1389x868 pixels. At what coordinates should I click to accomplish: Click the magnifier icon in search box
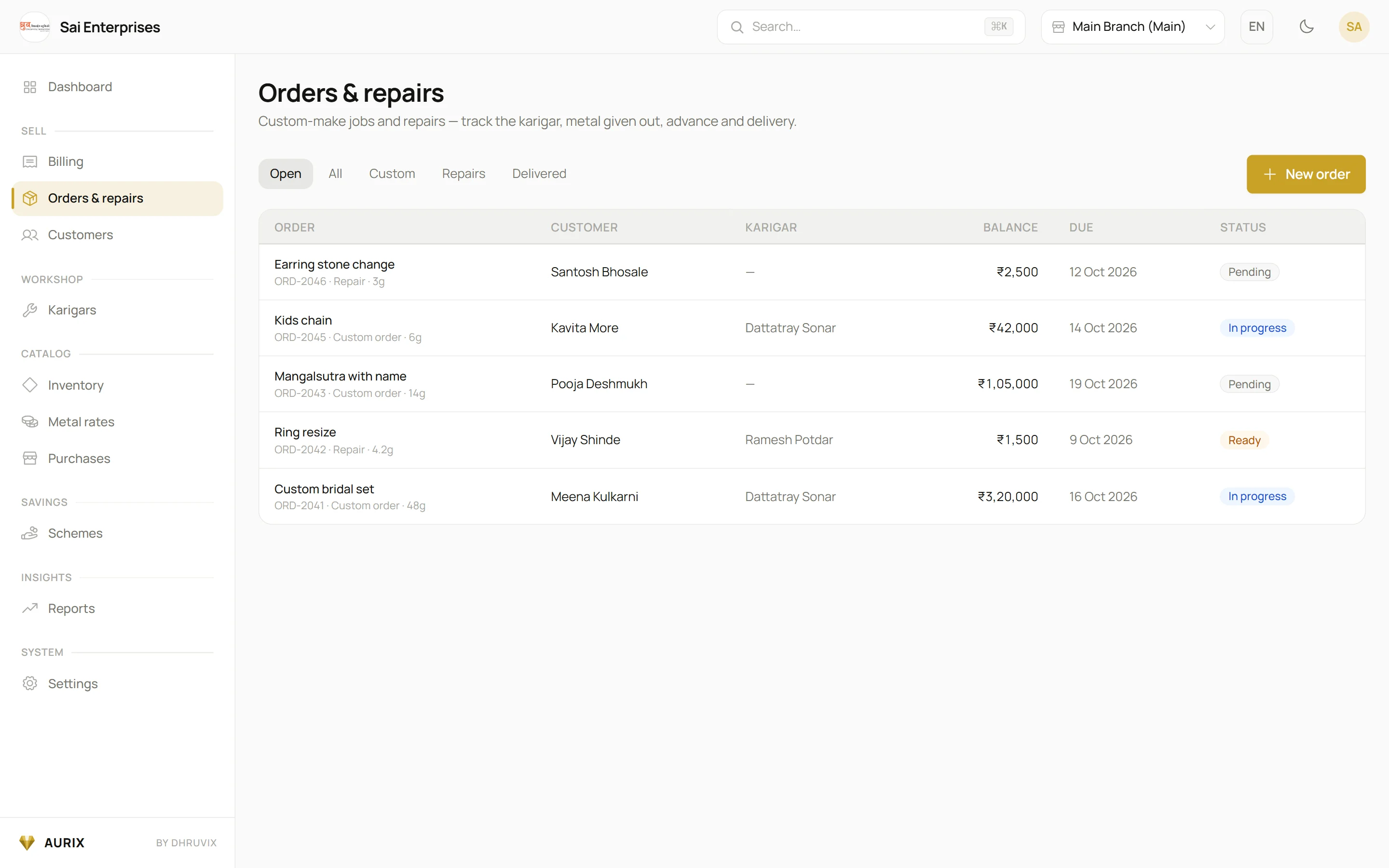(x=737, y=27)
